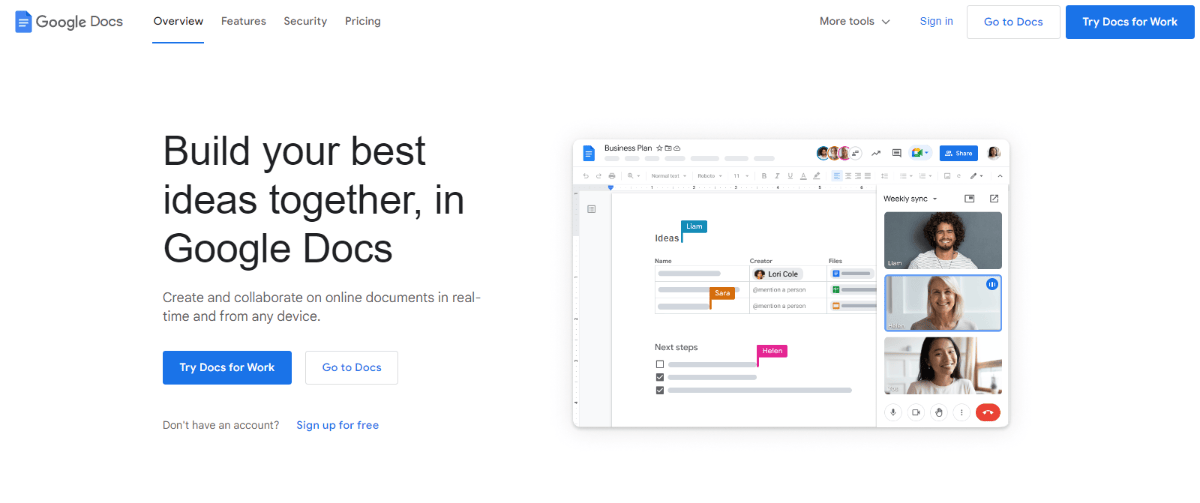
Task: Raise hand in the Weekly sync call
Action: coord(938,412)
